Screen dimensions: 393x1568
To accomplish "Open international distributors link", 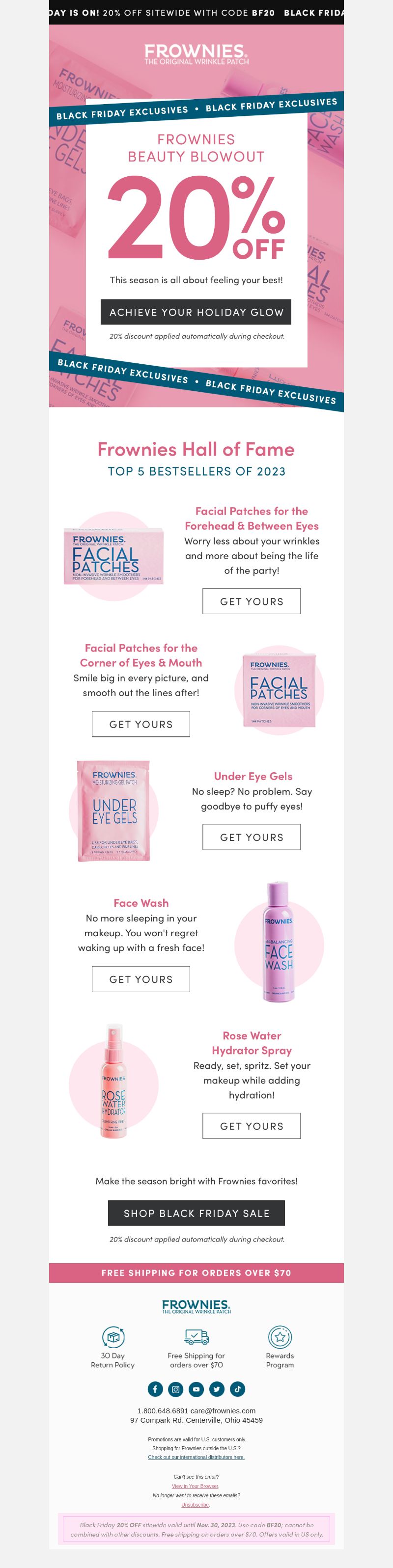I will [196, 1457].
